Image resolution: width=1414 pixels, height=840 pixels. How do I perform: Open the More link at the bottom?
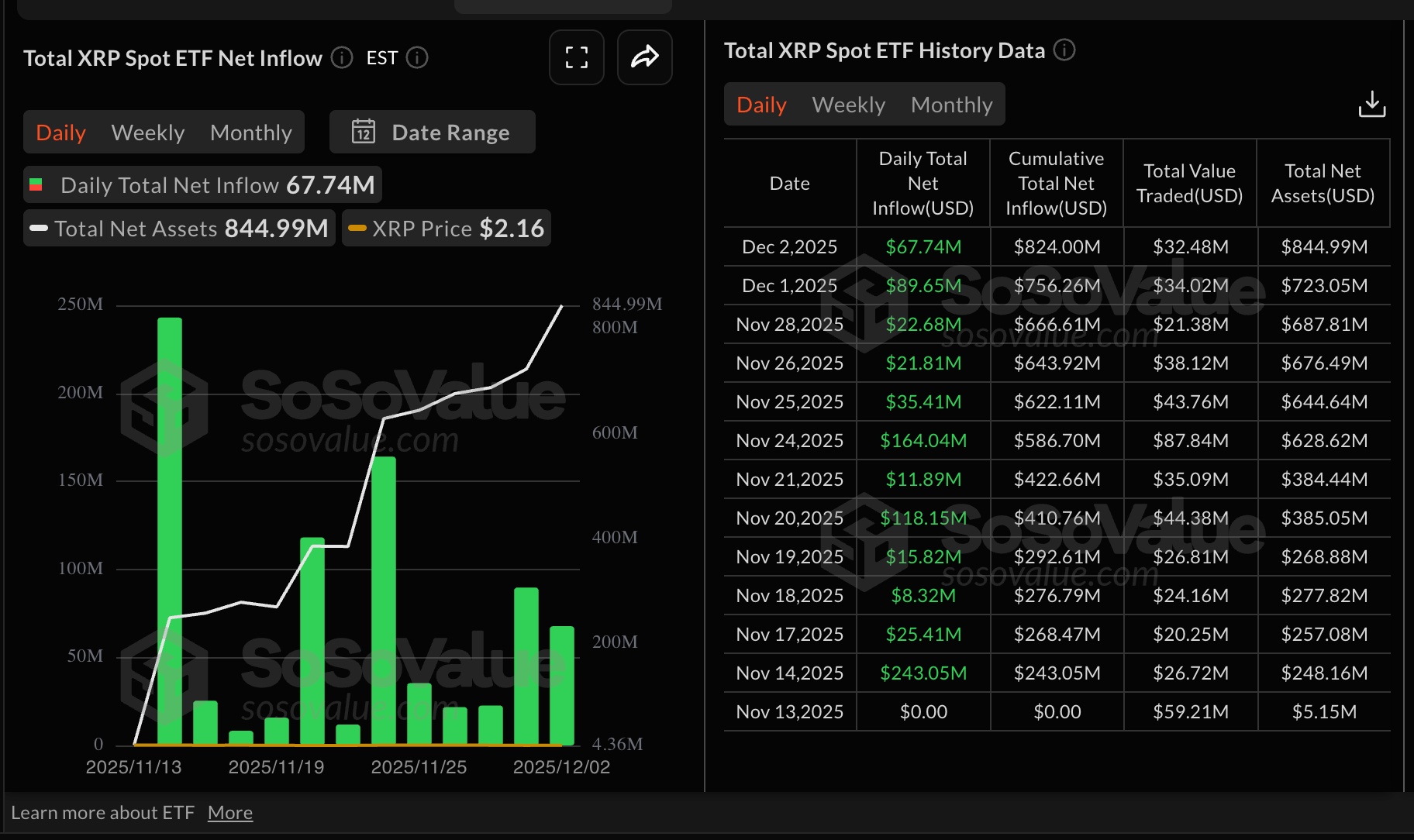[230, 812]
